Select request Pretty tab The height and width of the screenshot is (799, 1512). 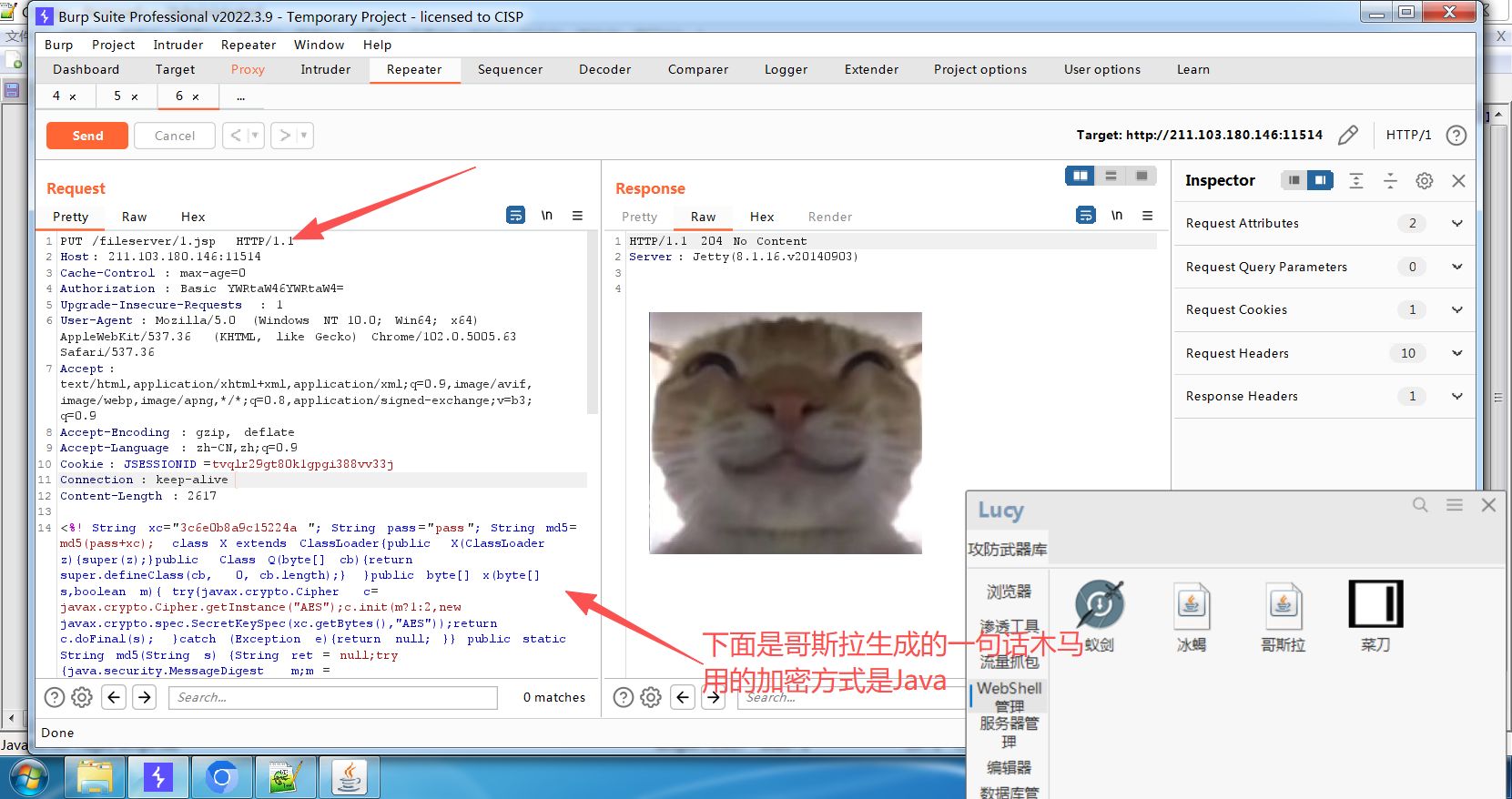tap(70, 217)
